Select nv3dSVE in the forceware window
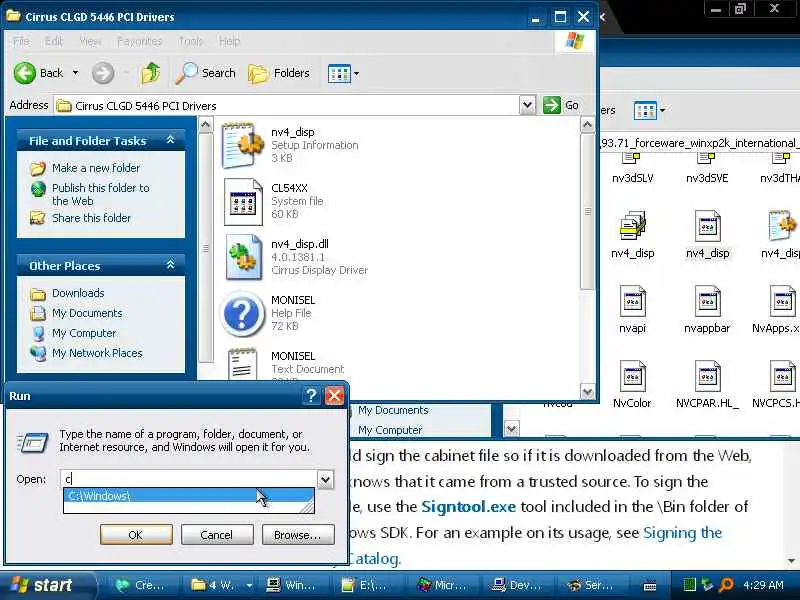The image size is (800, 600). (x=707, y=168)
